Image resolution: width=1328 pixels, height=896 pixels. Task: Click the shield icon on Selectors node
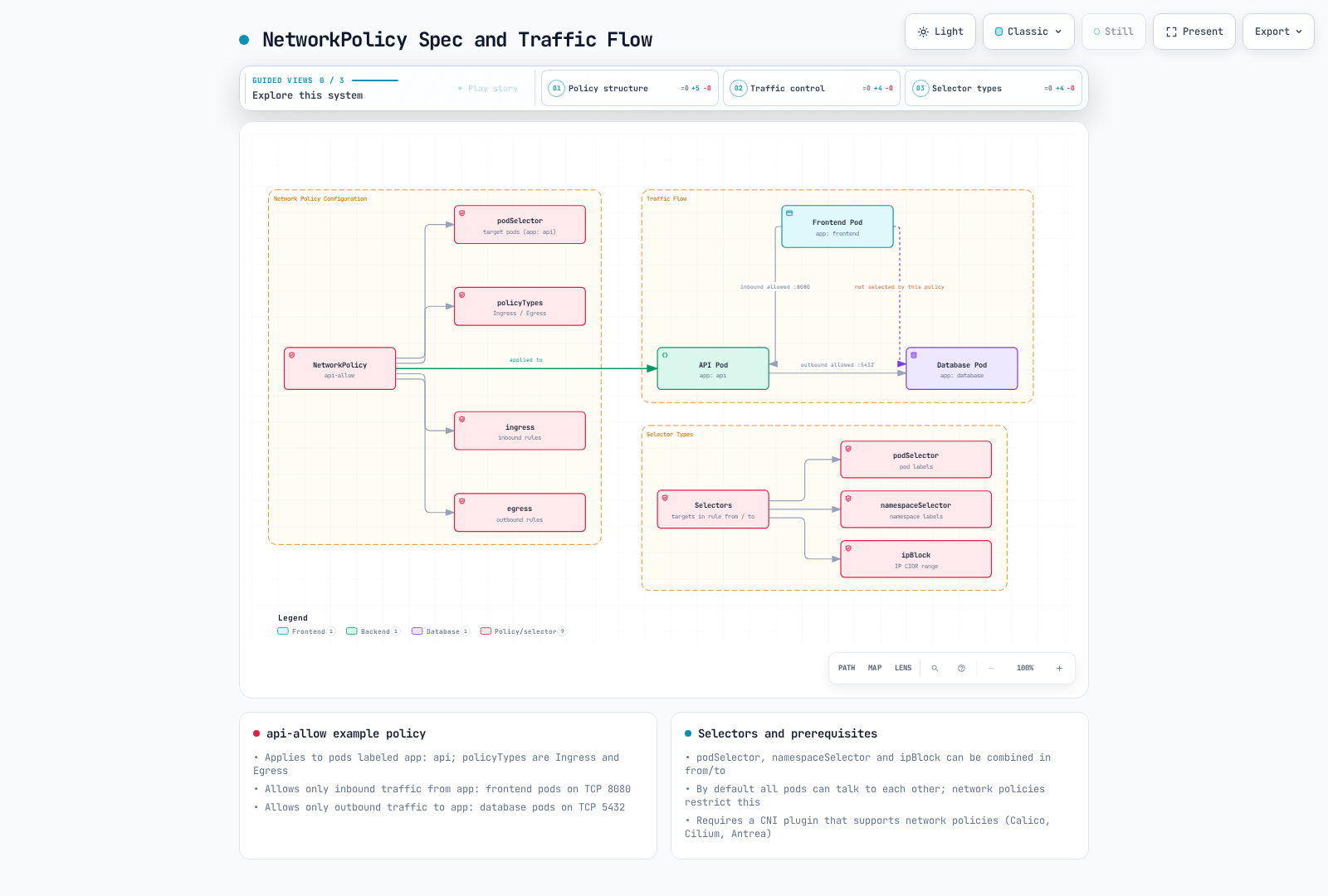point(665,498)
